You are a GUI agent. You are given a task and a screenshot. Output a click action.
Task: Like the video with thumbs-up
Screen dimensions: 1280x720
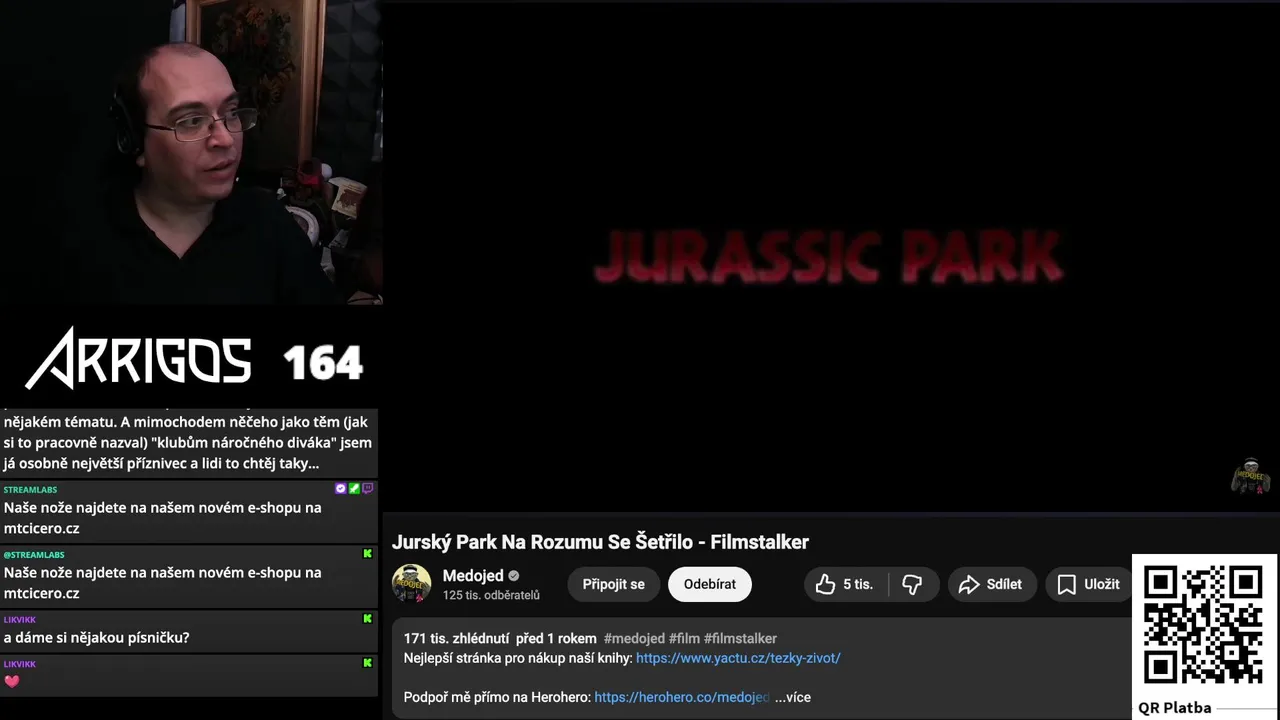(x=845, y=584)
